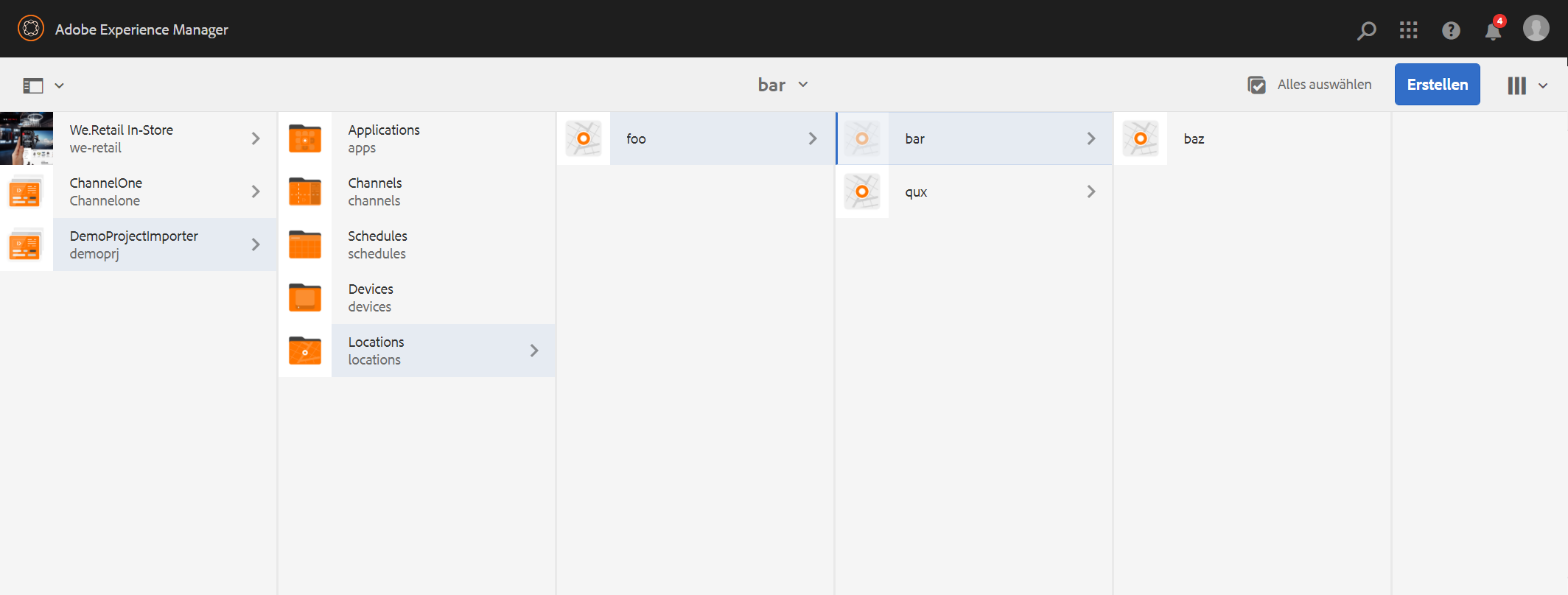Screen dimensions: 1568x595
Task: Select the Devices folder icon
Action: pyautogui.click(x=305, y=297)
